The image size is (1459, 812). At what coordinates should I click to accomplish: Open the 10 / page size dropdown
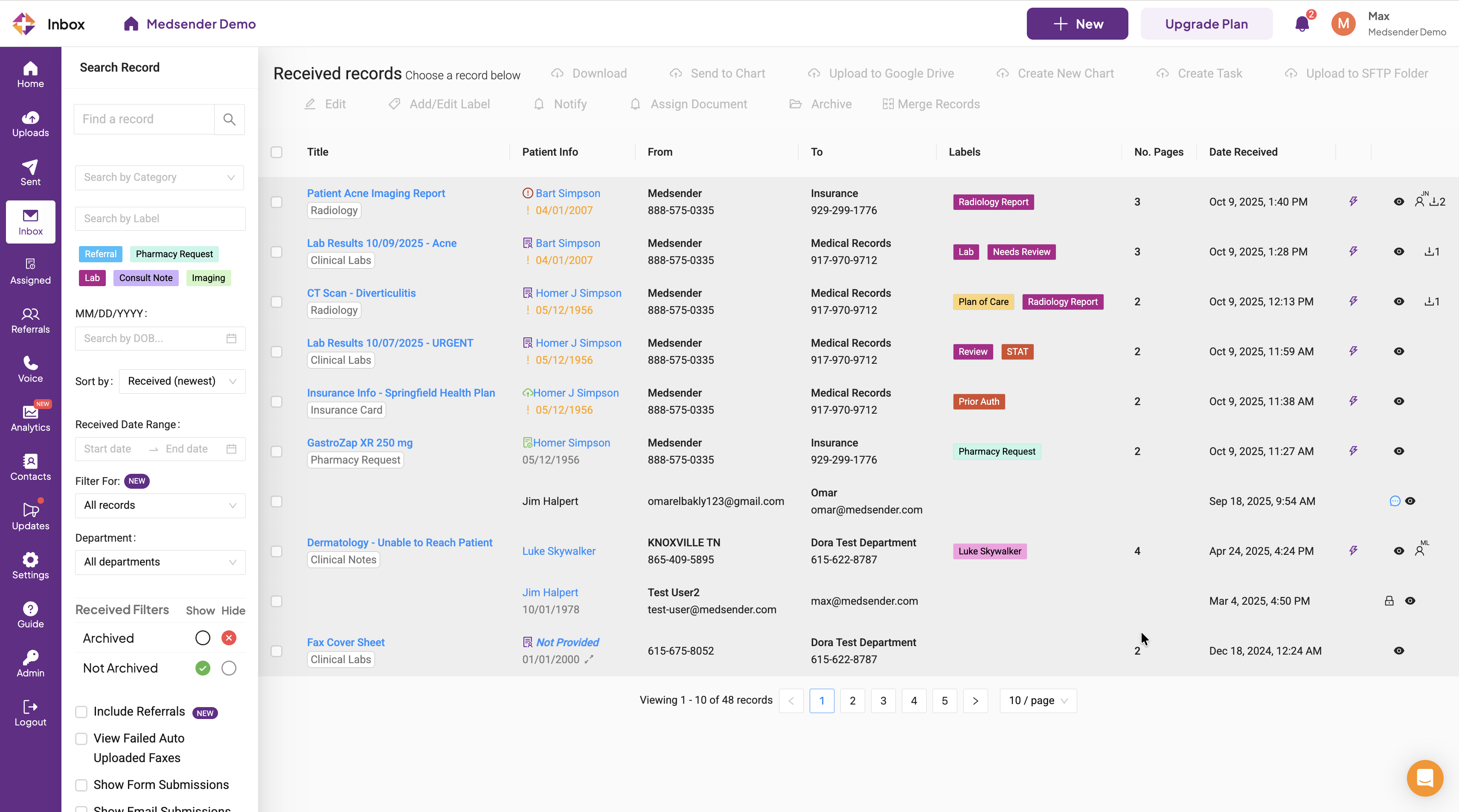pos(1038,700)
